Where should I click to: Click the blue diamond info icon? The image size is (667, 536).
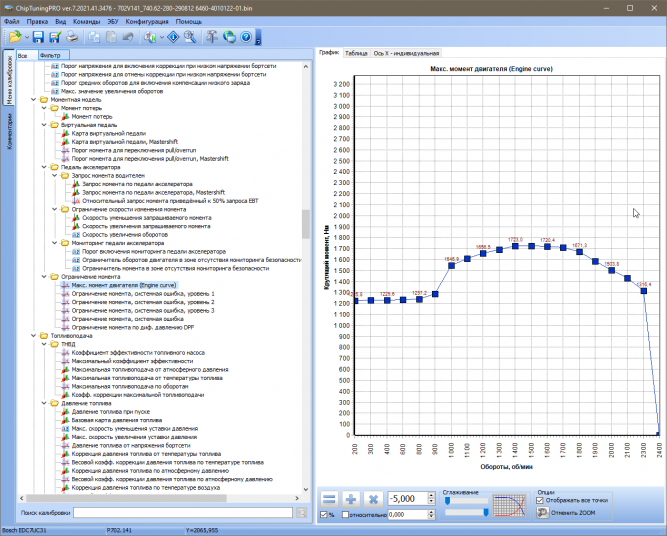point(173,37)
